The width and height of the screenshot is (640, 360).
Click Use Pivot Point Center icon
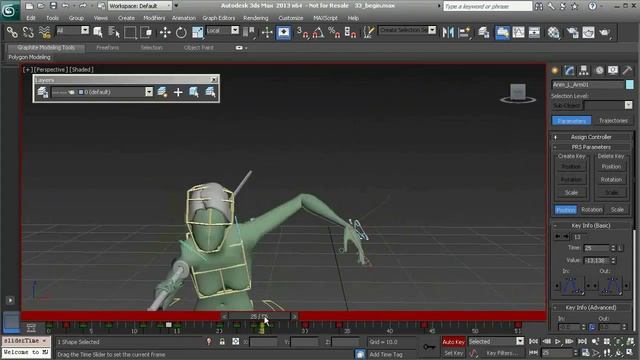click(x=249, y=32)
